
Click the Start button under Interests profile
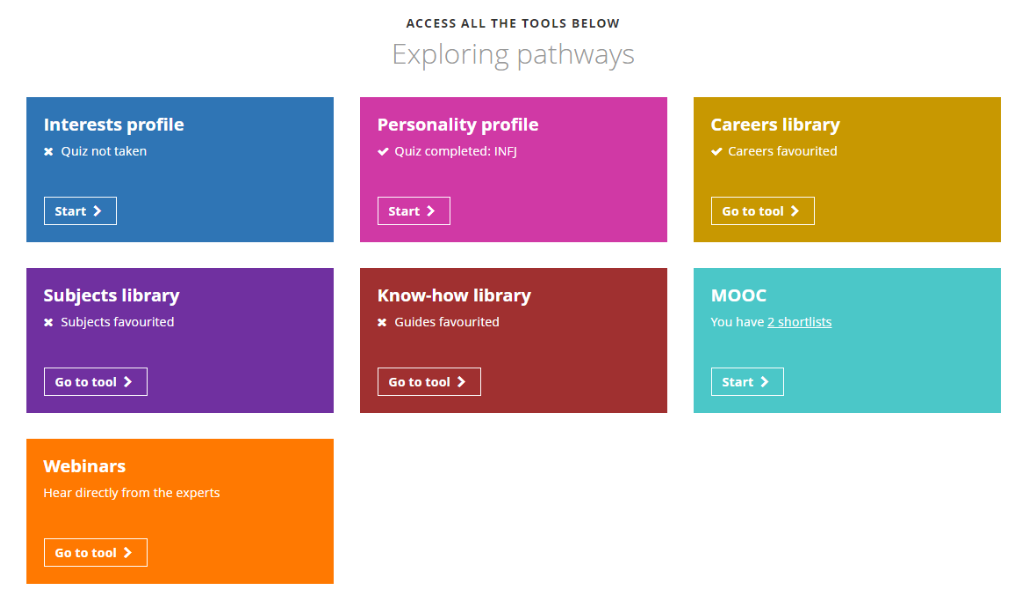point(80,211)
